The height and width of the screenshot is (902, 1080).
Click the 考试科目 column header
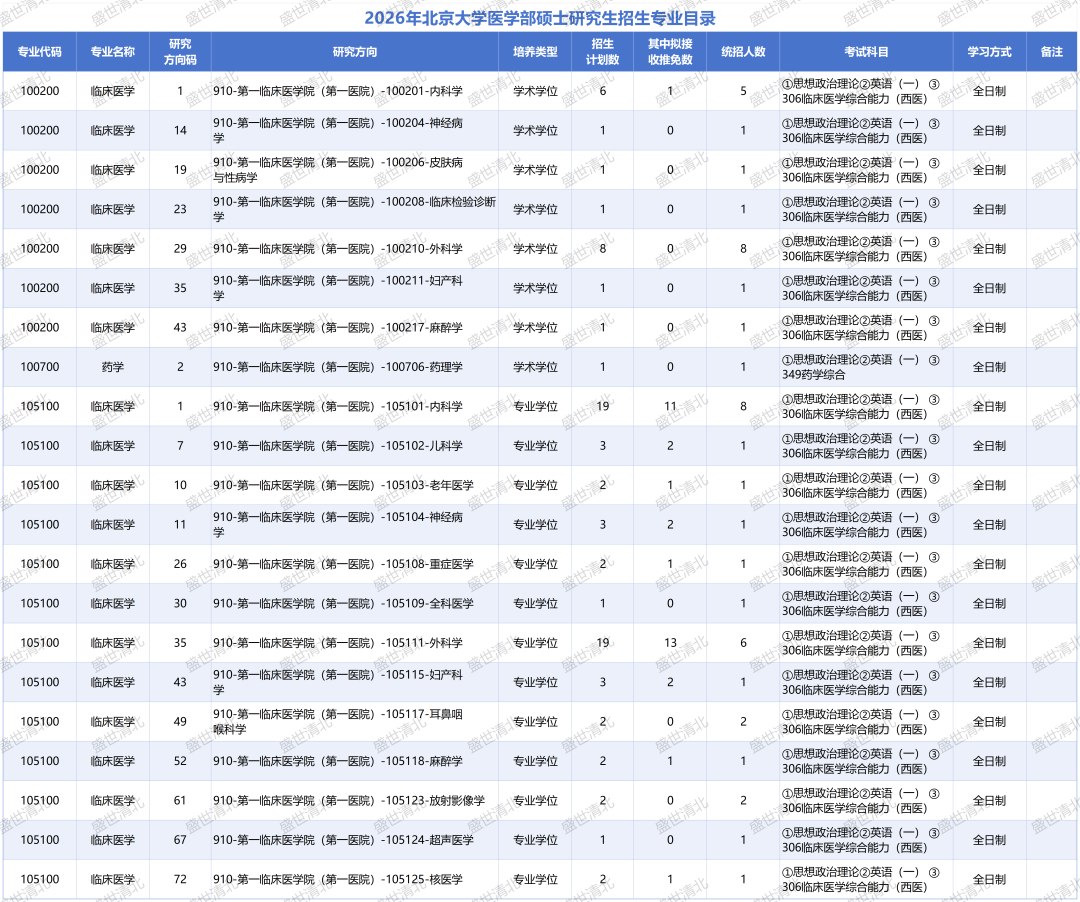[866, 52]
